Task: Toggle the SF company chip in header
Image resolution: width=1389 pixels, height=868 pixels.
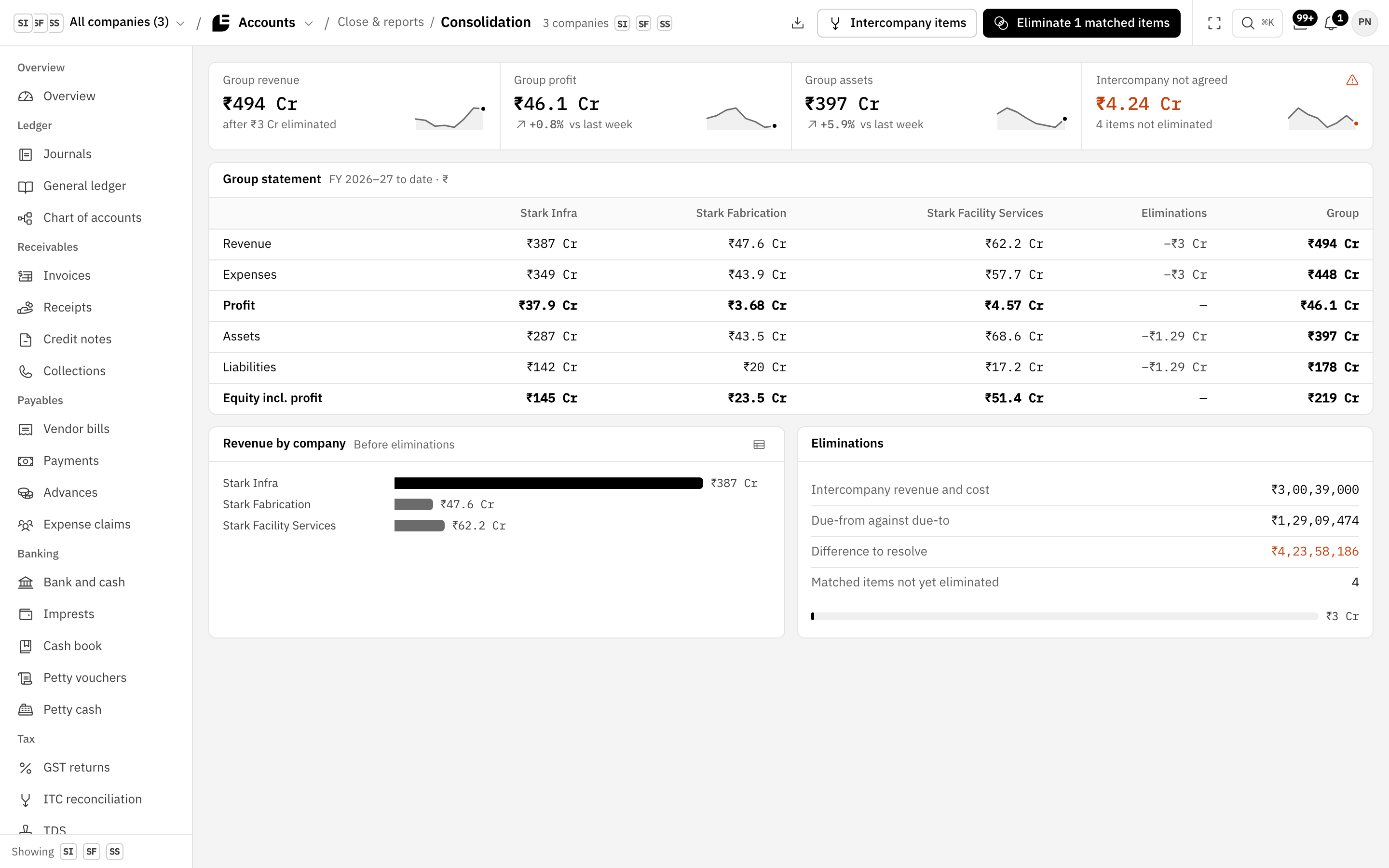Action: click(643, 24)
